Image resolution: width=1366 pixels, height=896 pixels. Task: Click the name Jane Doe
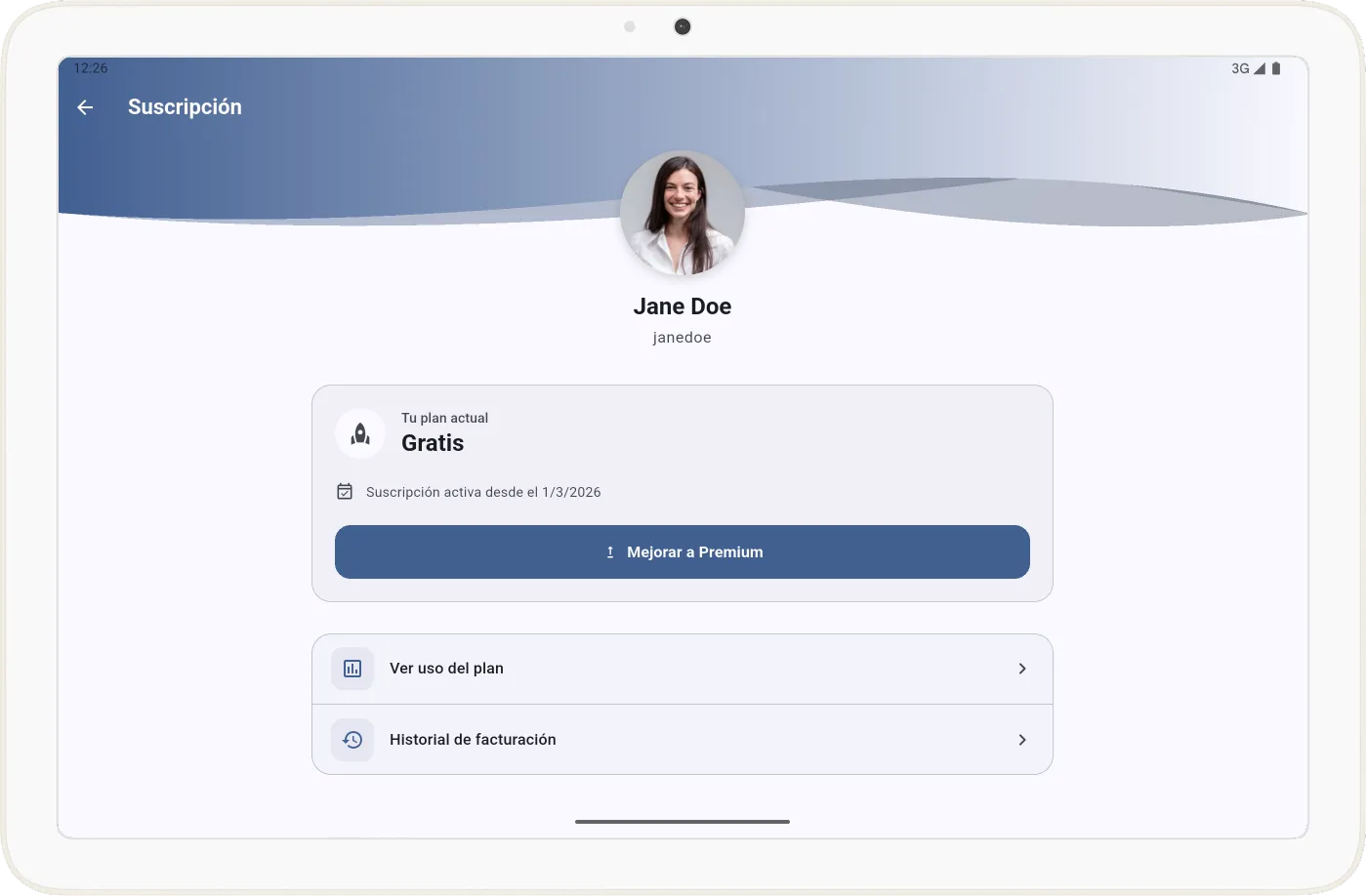[683, 306]
